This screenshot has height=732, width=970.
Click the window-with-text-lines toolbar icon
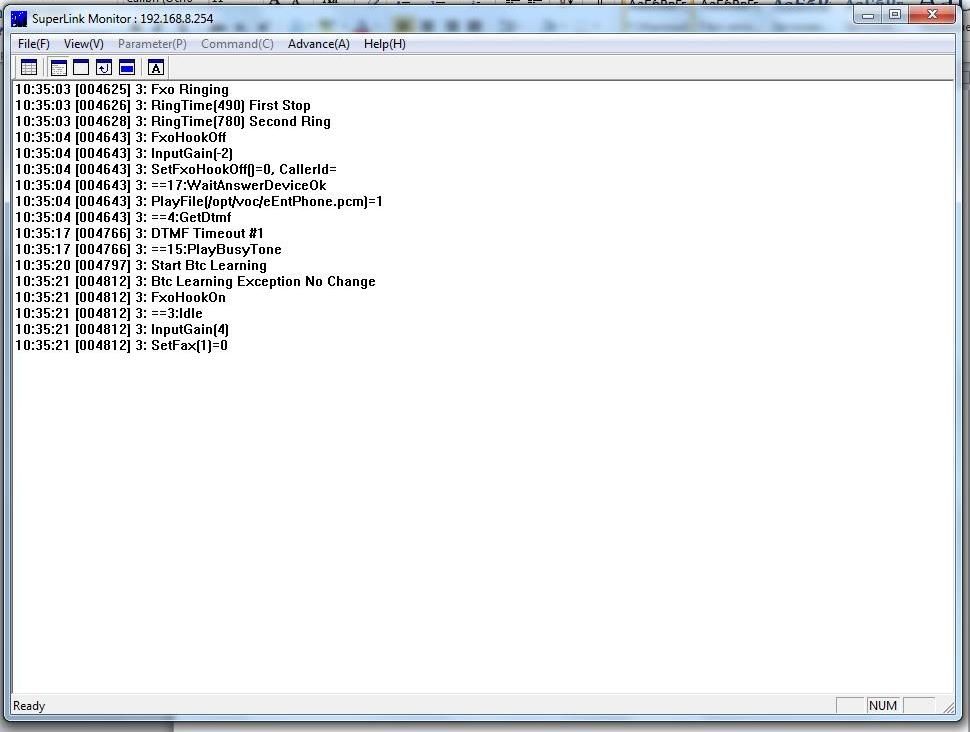pyautogui.click(x=59, y=68)
